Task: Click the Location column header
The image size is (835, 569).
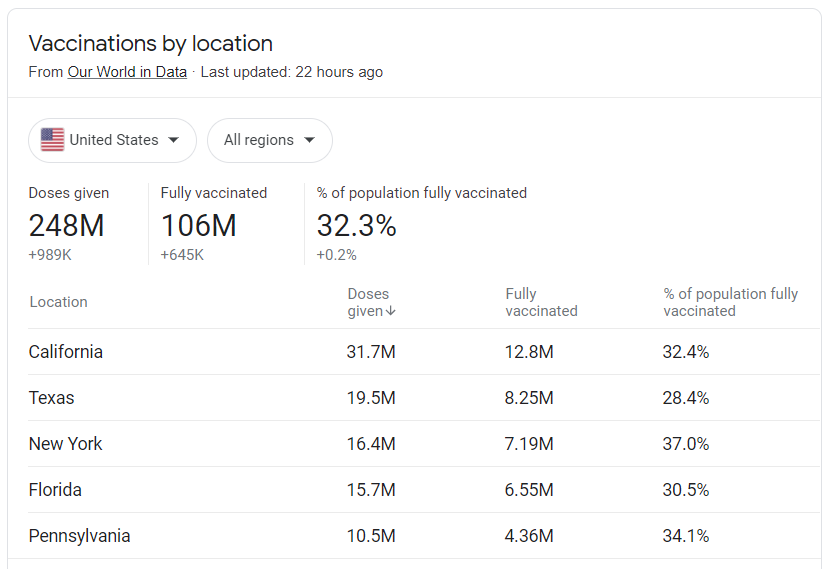Action: (58, 302)
